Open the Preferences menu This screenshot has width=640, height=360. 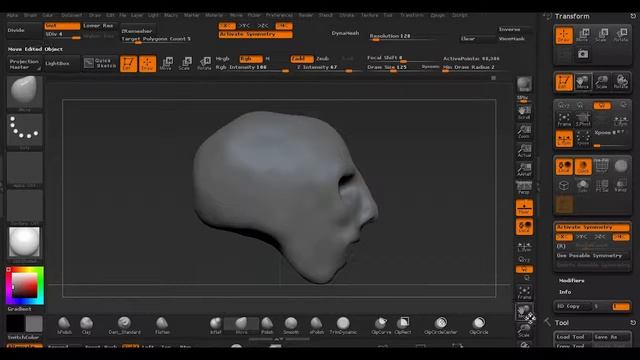[279, 15]
